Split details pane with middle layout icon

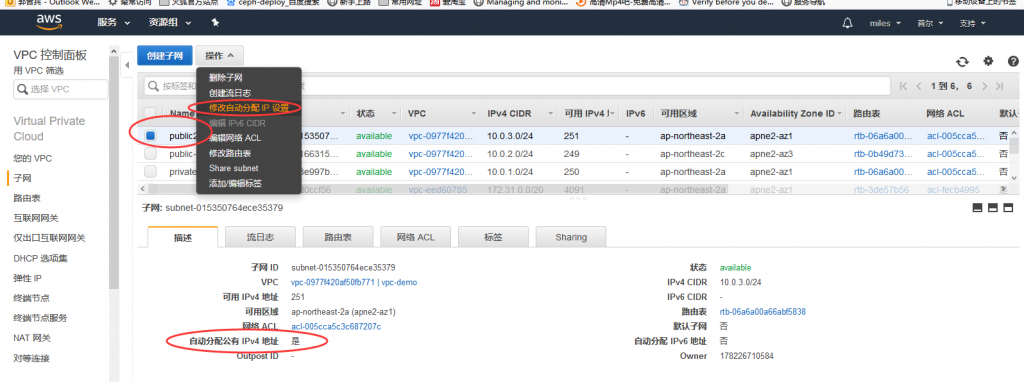tap(993, 208)
